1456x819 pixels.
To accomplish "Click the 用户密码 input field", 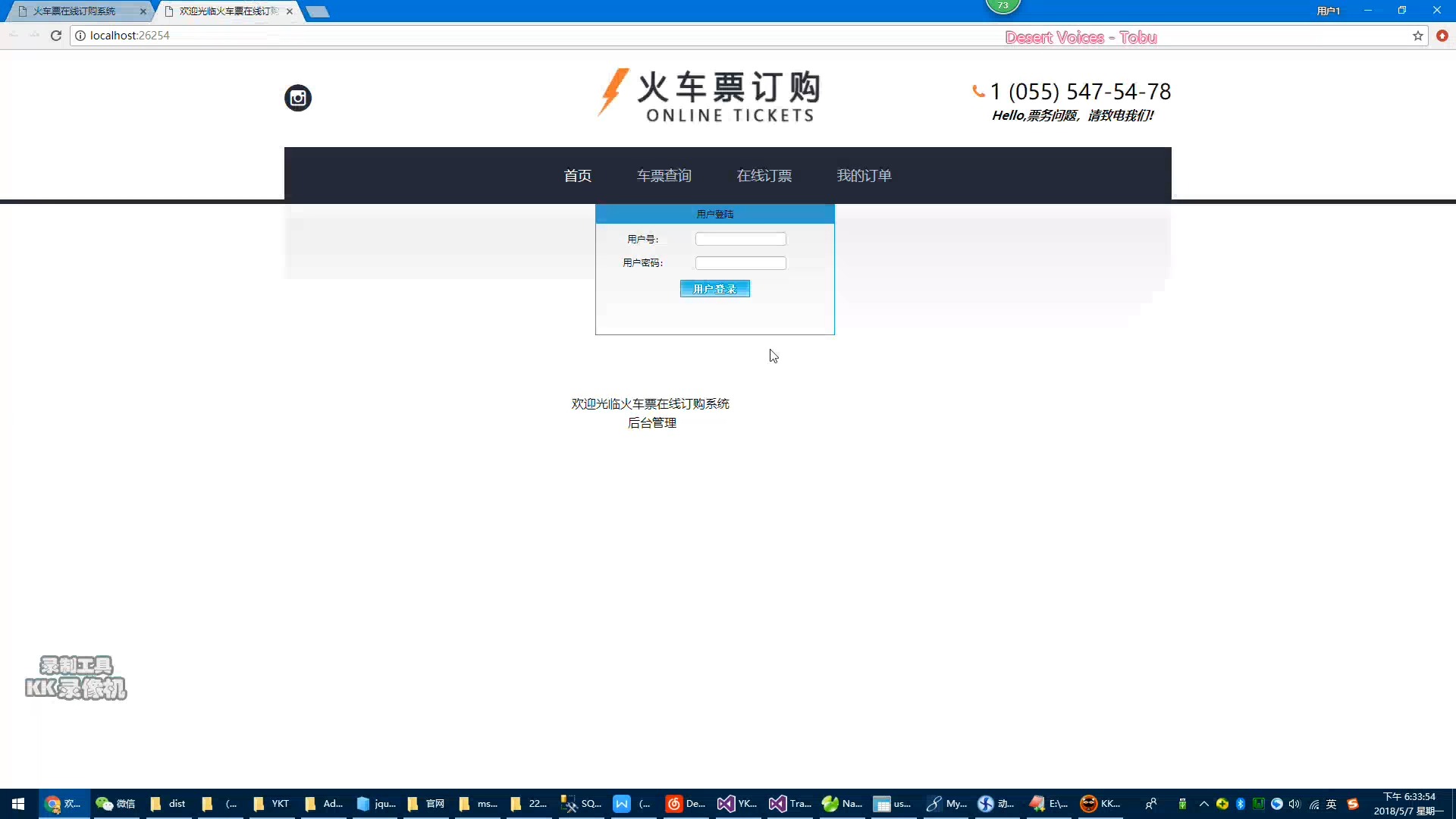I will click(741, 263).
